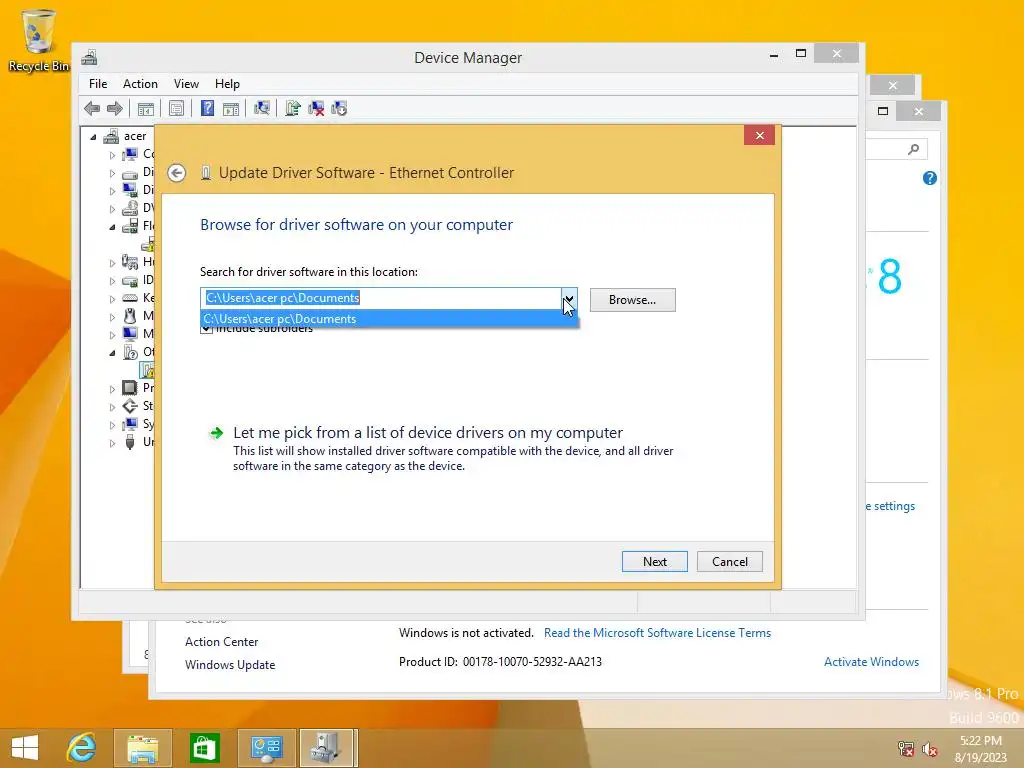Screen dimensions: 1024x768
Task: Open the Action menu
Action: click(140, 84)
